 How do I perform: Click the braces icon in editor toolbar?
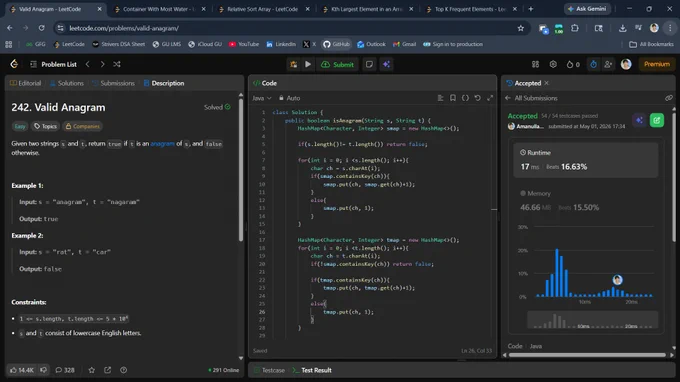[465, 98]
